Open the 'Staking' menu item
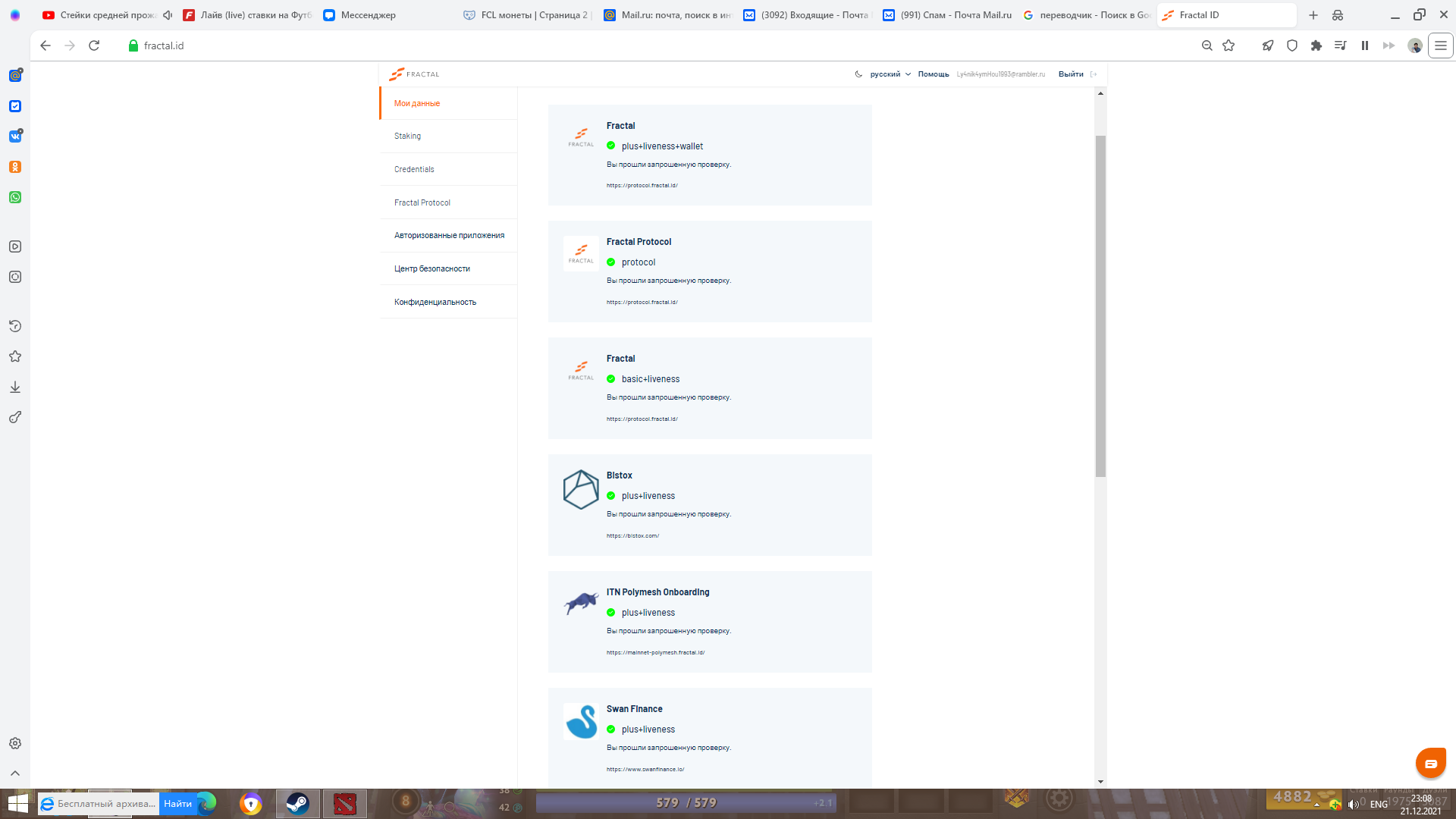Image resolution: width=1456 pixels, height=819 pixels. click(x=448, y=136)
